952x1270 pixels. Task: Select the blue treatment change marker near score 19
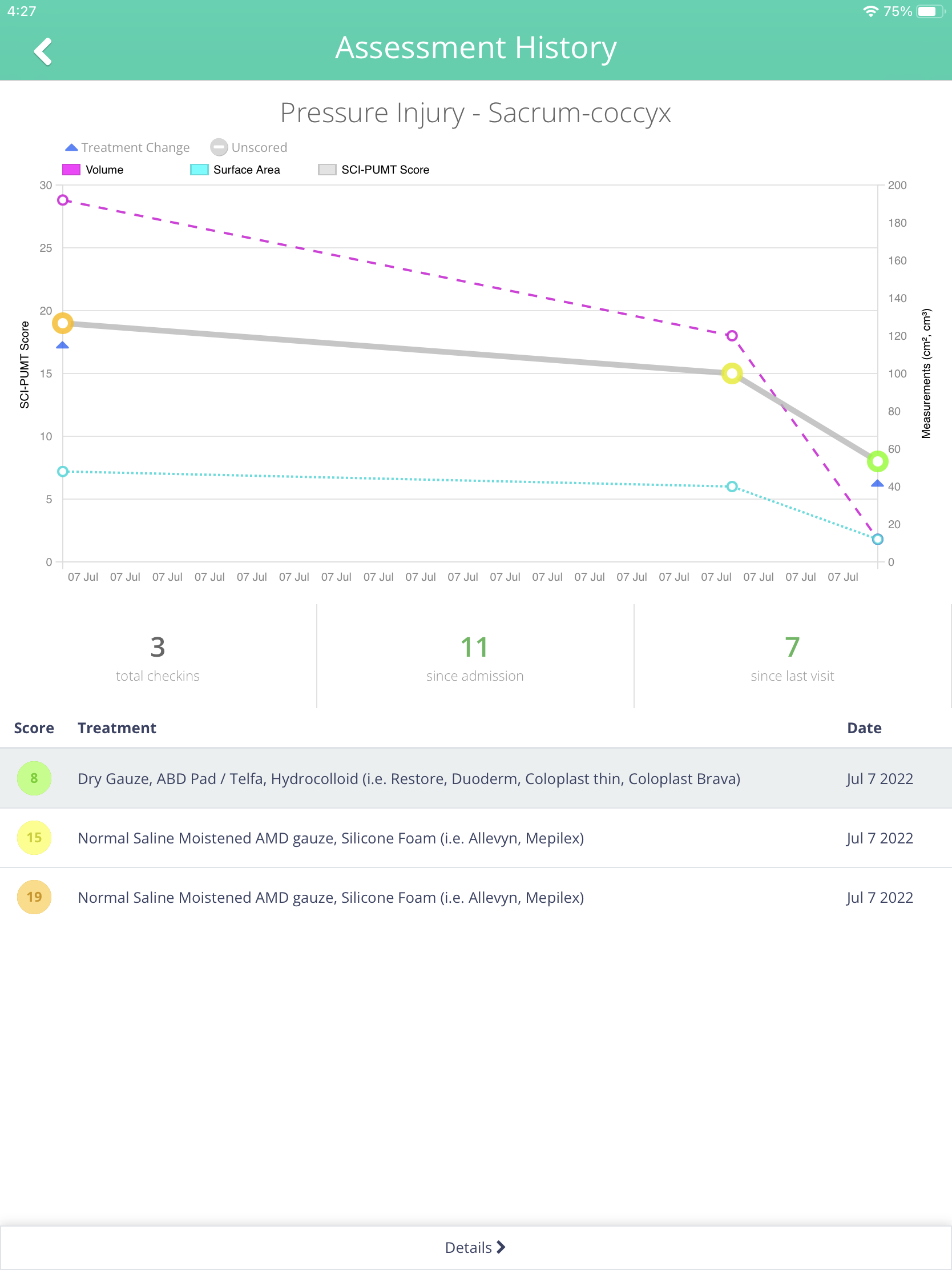point(63,345)
